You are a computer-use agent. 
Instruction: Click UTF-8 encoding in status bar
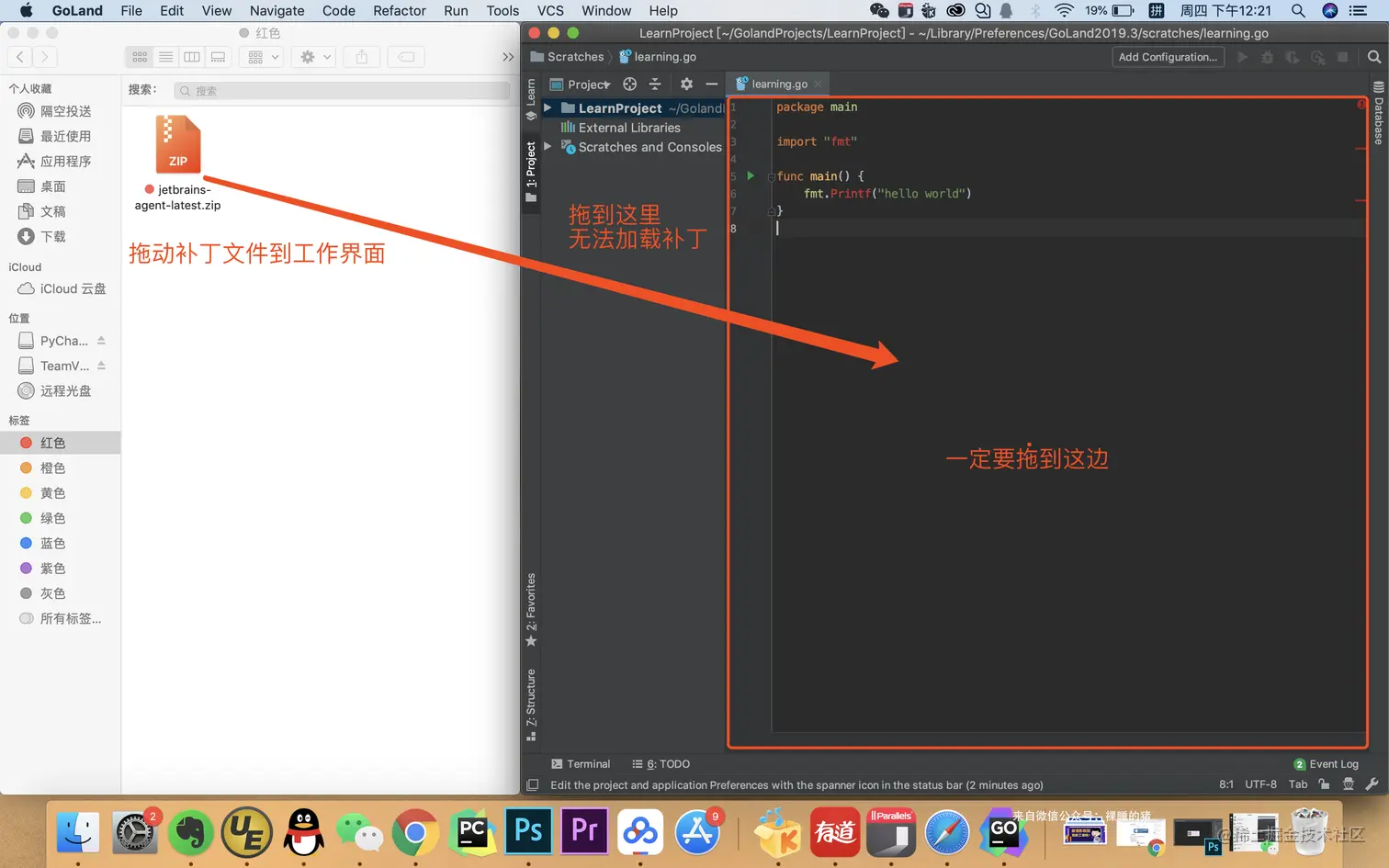point(1260,784)
